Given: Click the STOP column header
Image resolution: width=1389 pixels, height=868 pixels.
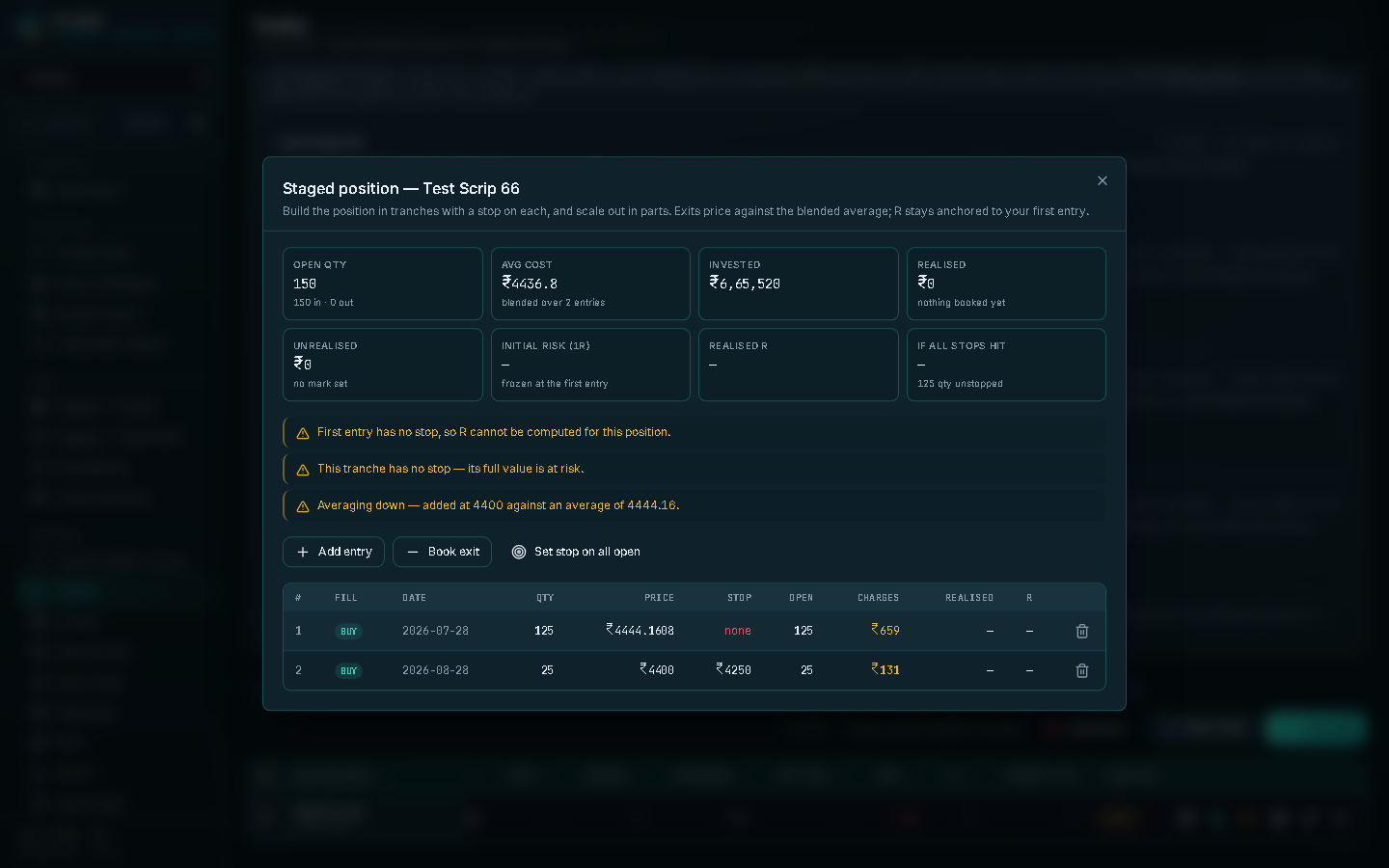Looking at the screenshot, I should tap(740, 598).
